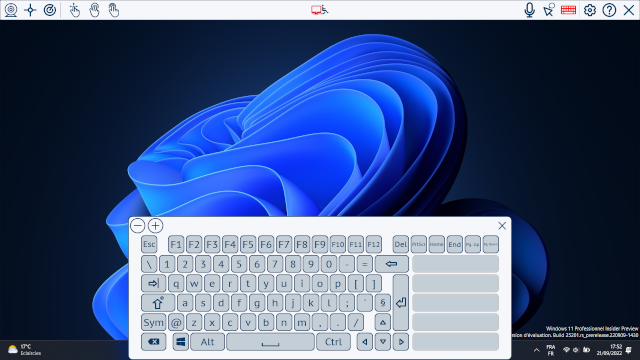Activate the microphone icon

point(529,10)
